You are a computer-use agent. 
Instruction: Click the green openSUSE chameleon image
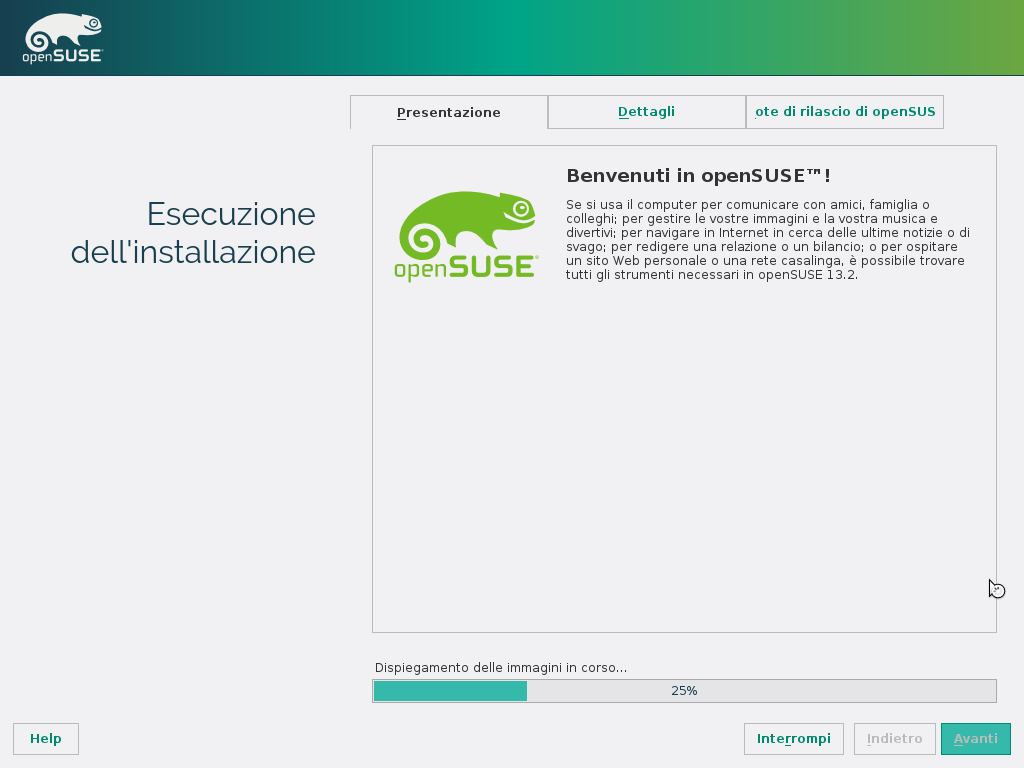tap(466, 236)
